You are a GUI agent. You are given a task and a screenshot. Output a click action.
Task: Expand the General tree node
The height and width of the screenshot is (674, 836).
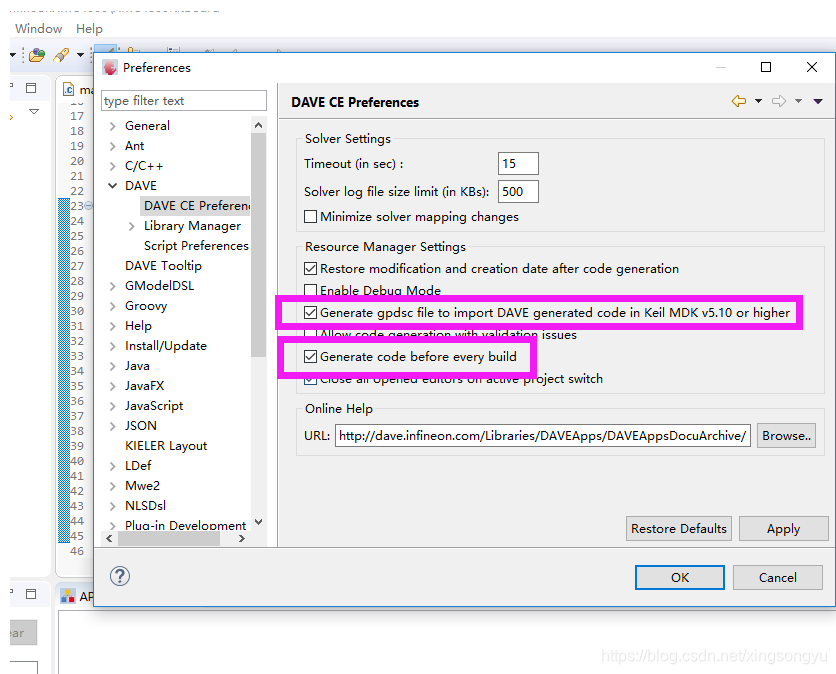[x=112, y=126]
